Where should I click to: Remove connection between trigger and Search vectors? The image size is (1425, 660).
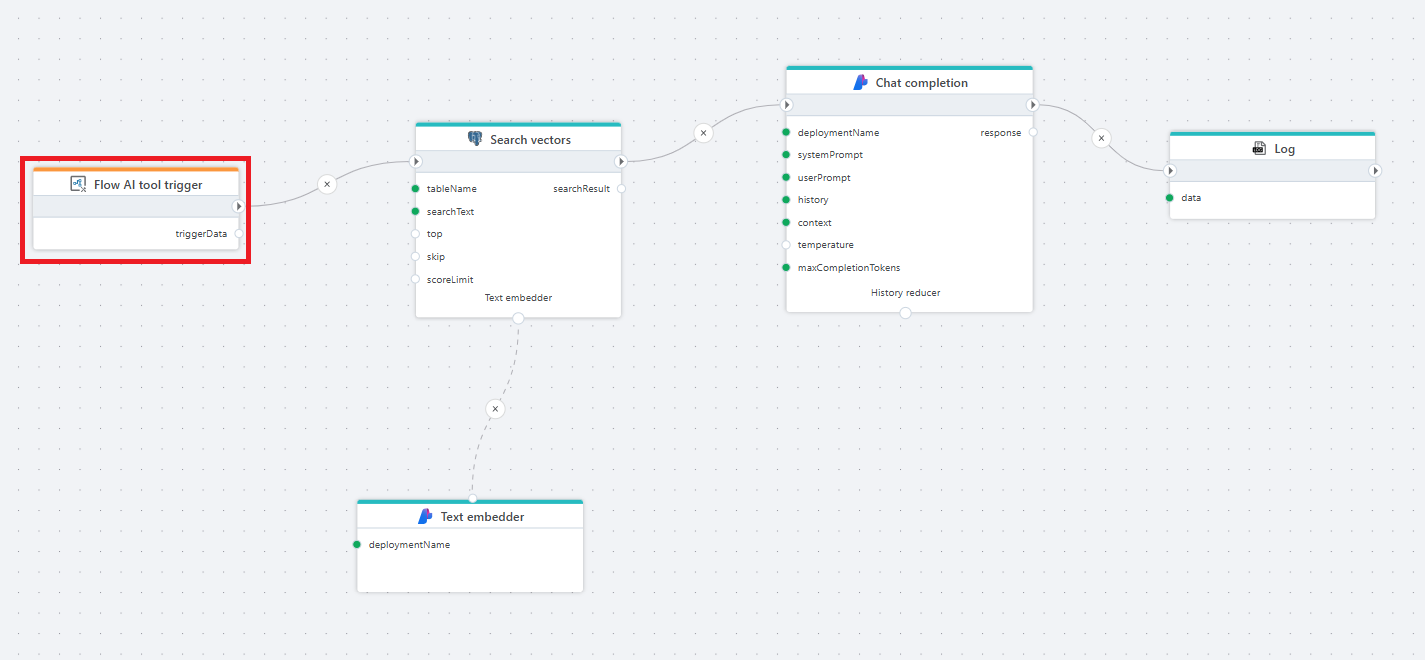(x=327, y=184)
